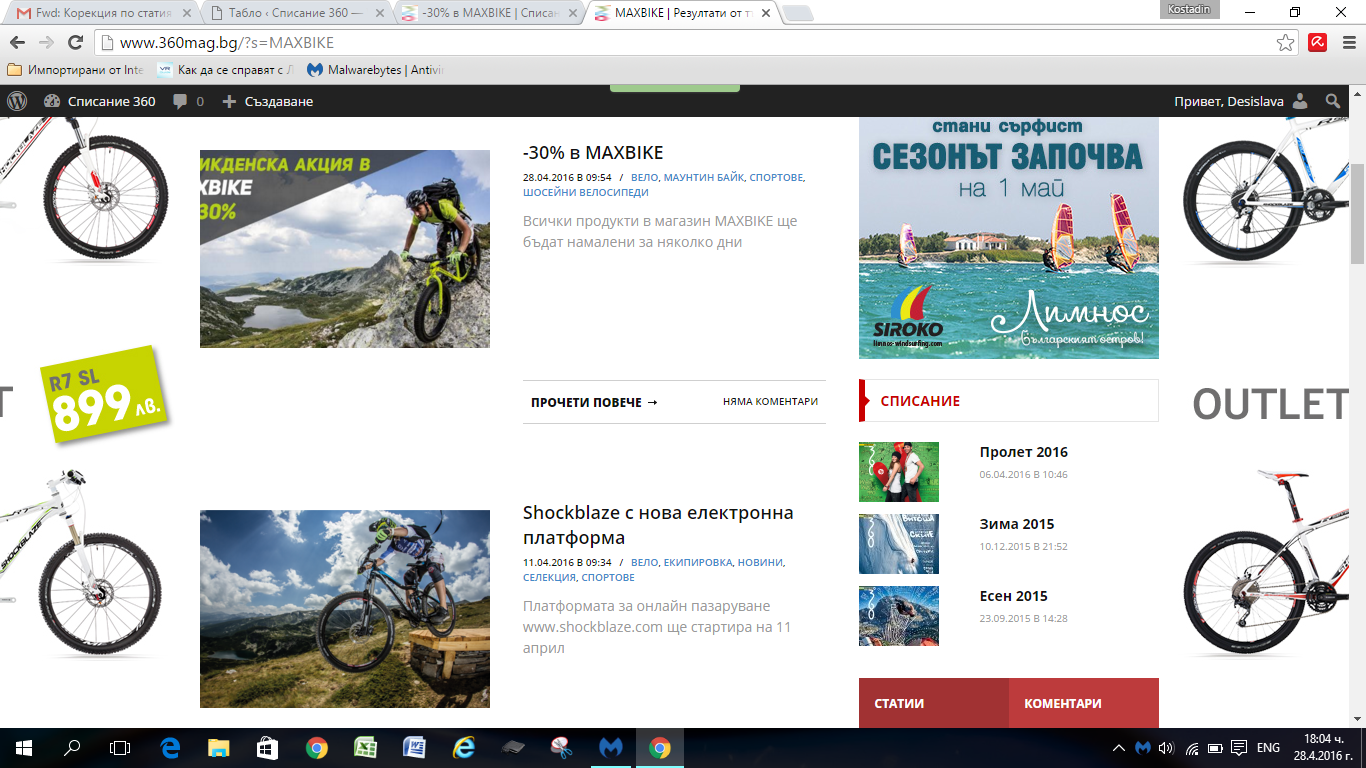Click the network icon in system tray

(1191, 747)
